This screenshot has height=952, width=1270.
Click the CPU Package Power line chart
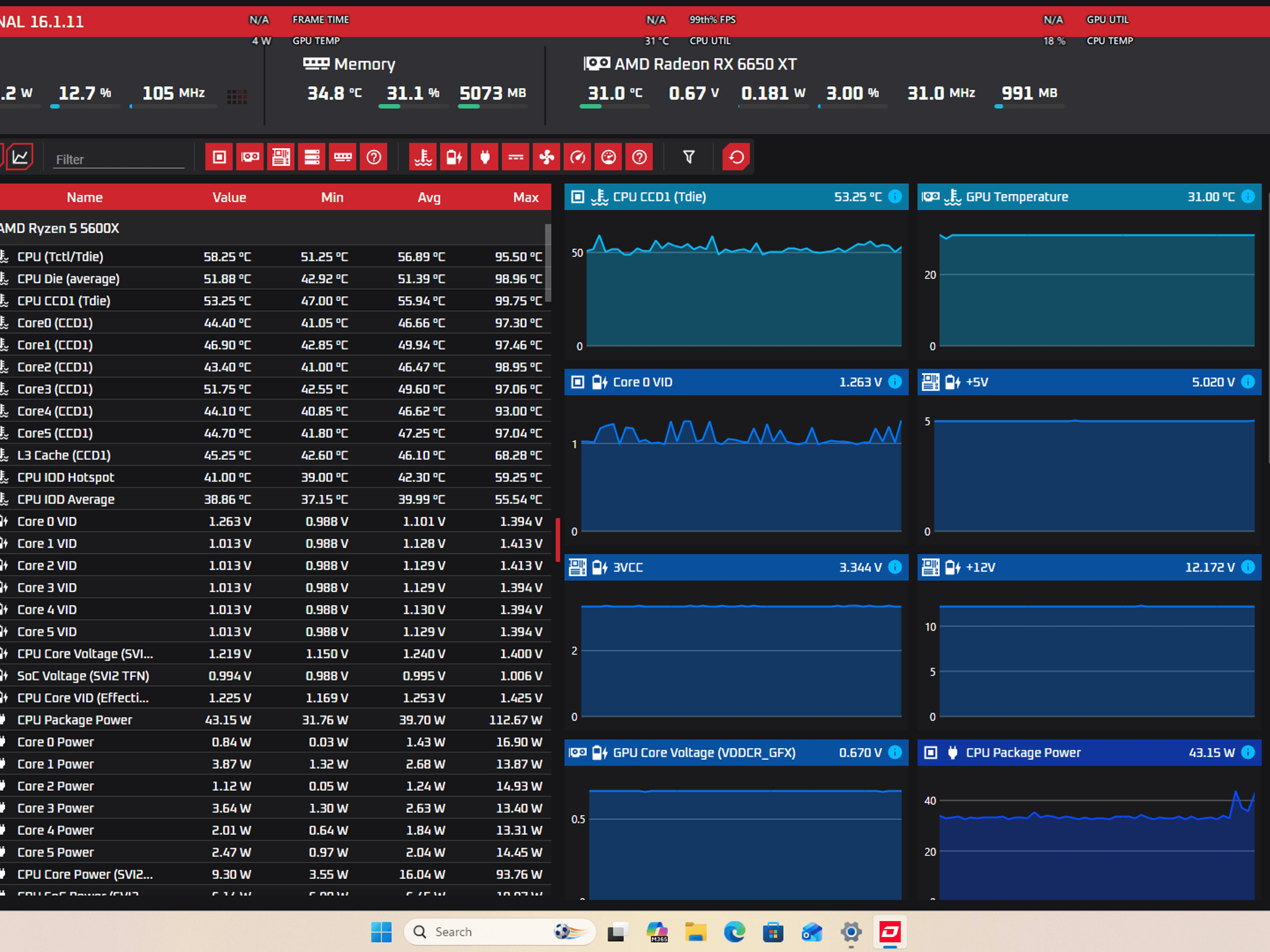[x=1090, y=832]
